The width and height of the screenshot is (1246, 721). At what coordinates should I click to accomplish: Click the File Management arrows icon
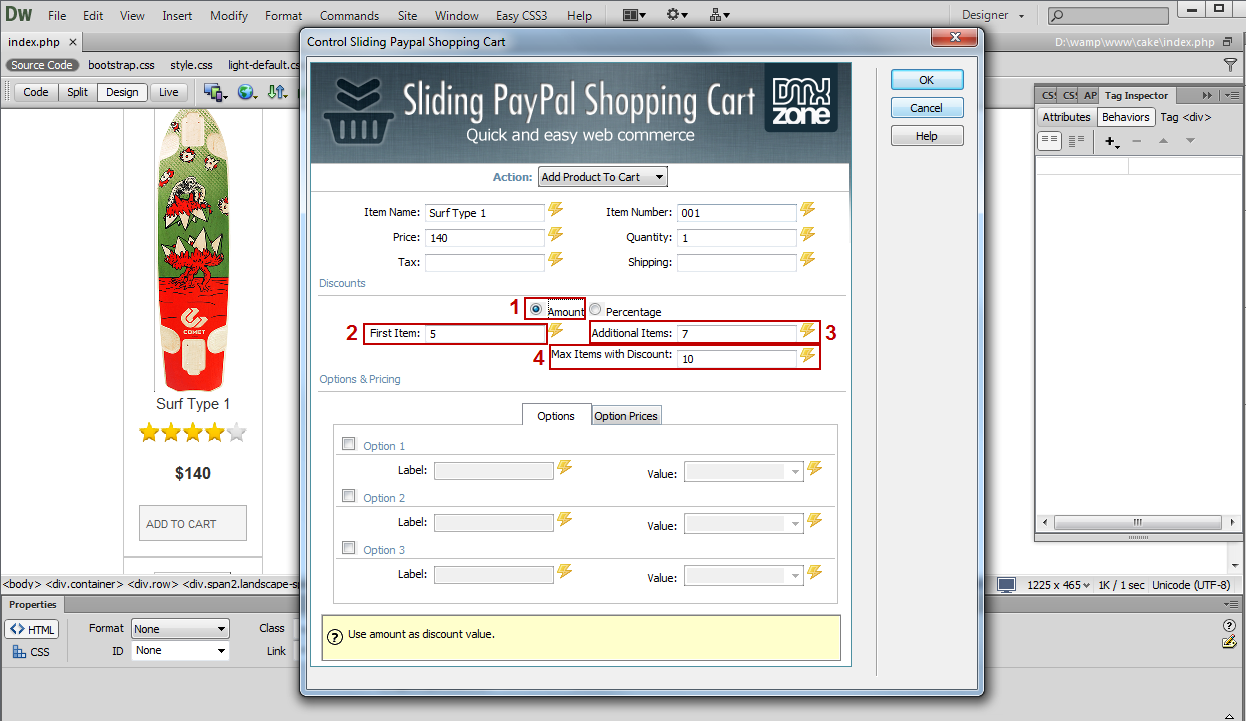pyautogui.click(x=277, y=92)
